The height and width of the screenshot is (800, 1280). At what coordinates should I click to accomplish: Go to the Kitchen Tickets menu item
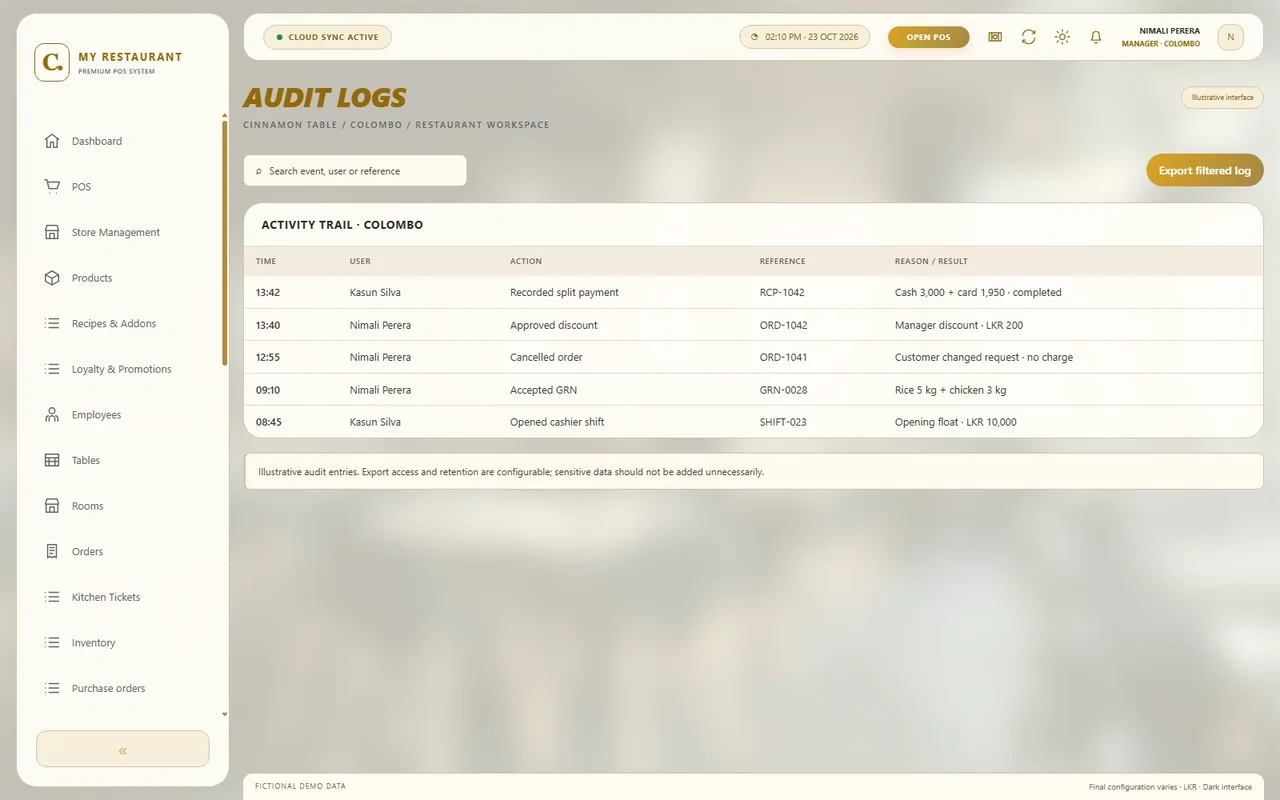[x=105, y=597]
